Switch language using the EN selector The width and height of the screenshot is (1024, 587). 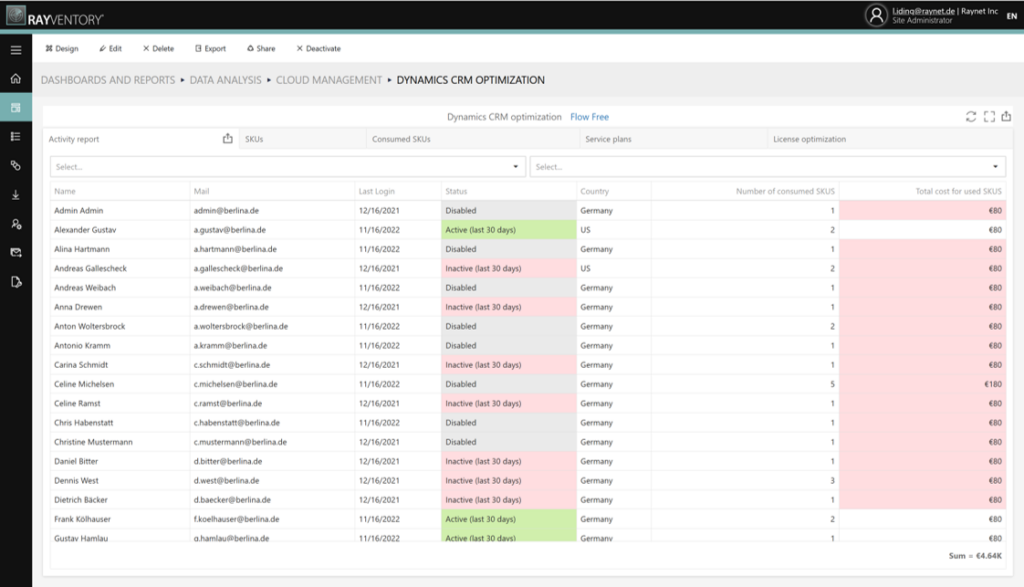(x=1012, y=16)
